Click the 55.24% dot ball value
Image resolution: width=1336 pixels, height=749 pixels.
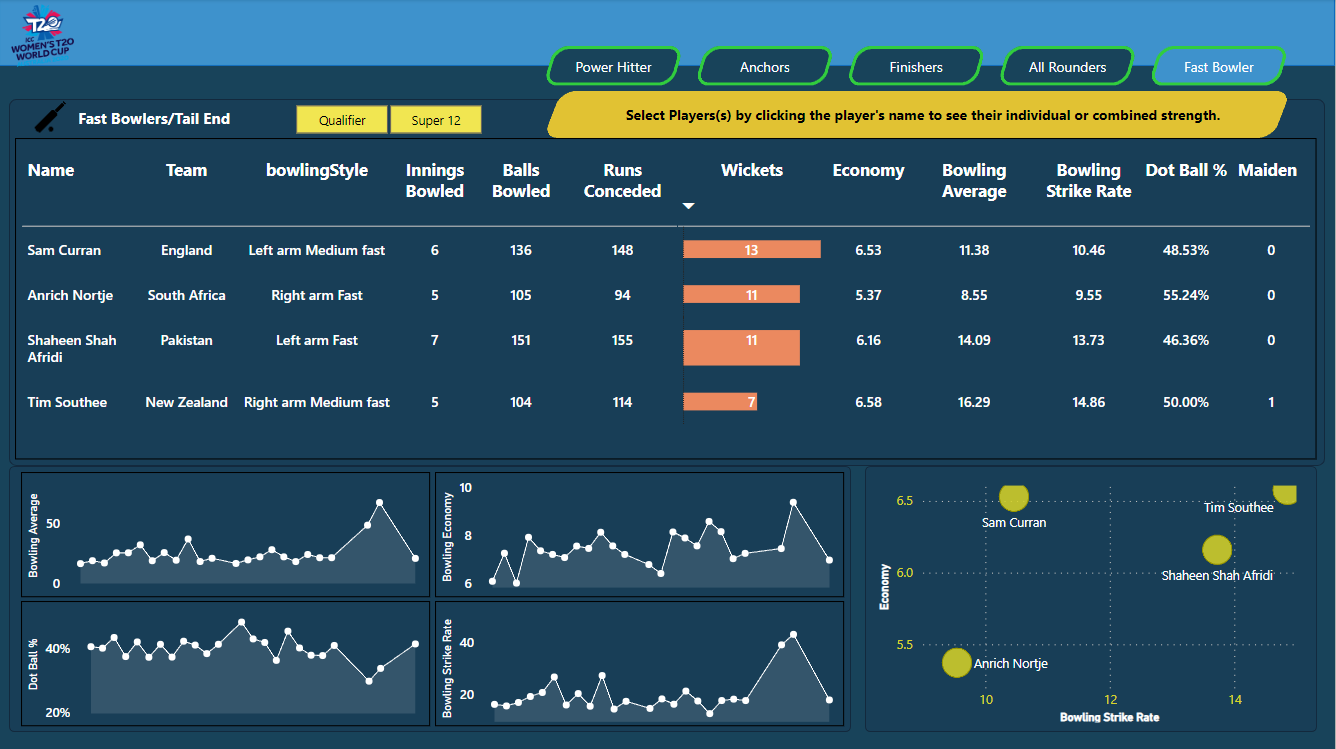(x=1186, y=295)
